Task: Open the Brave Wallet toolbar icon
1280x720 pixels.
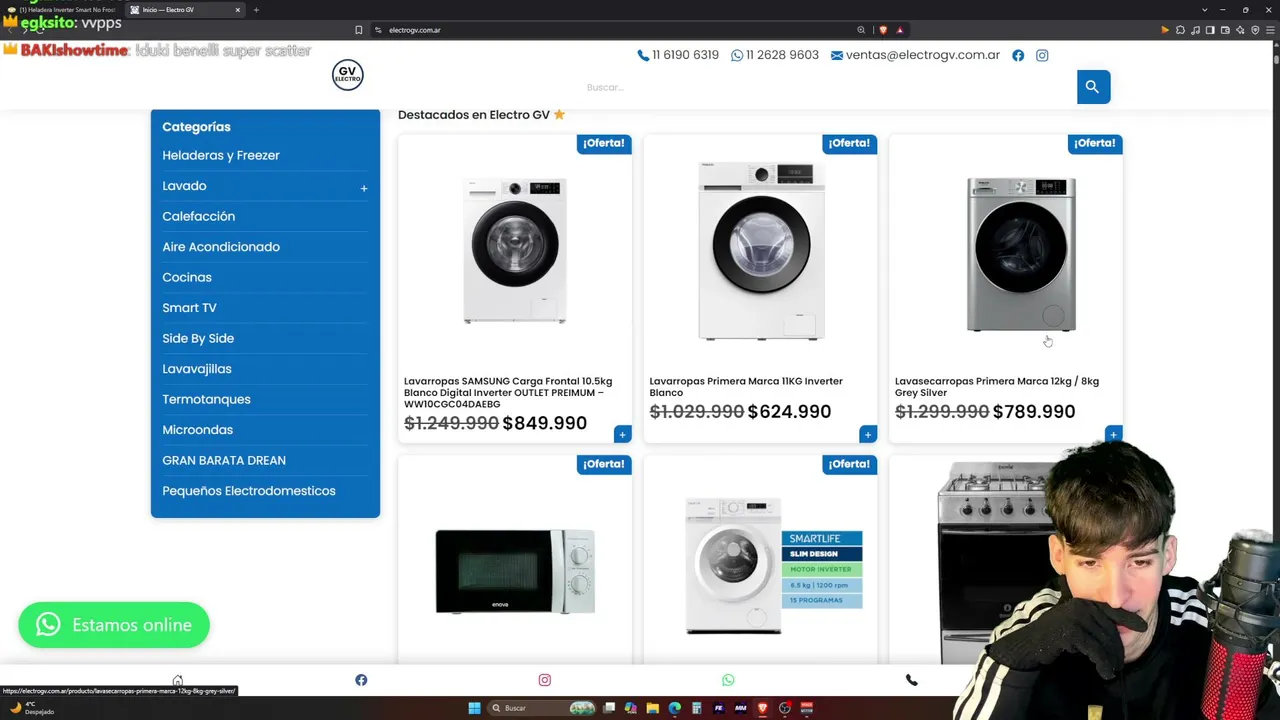Action: coord(1225,30)
